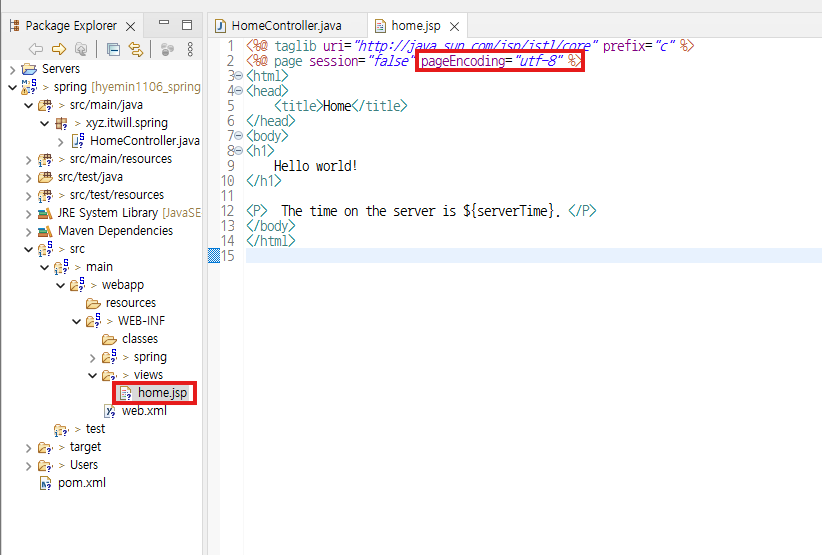This screenshot has height=555, width=822.
Task: Collapse the webapp folder
Action: (x=61, y=286)
